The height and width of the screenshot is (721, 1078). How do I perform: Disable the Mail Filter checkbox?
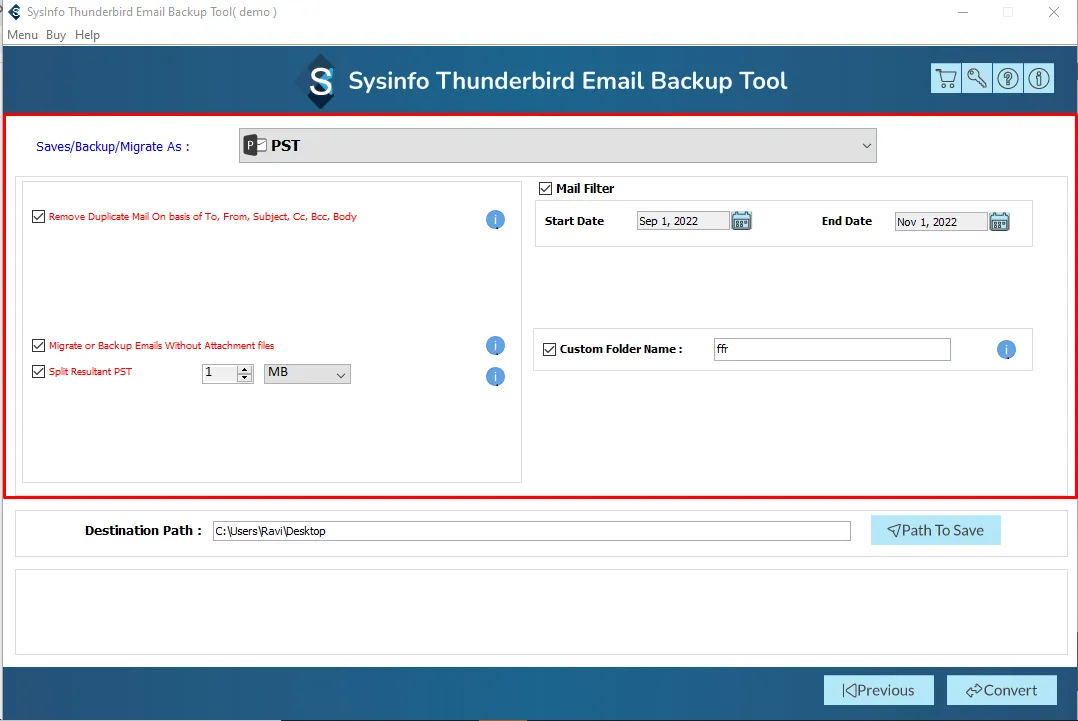[546, 188]
